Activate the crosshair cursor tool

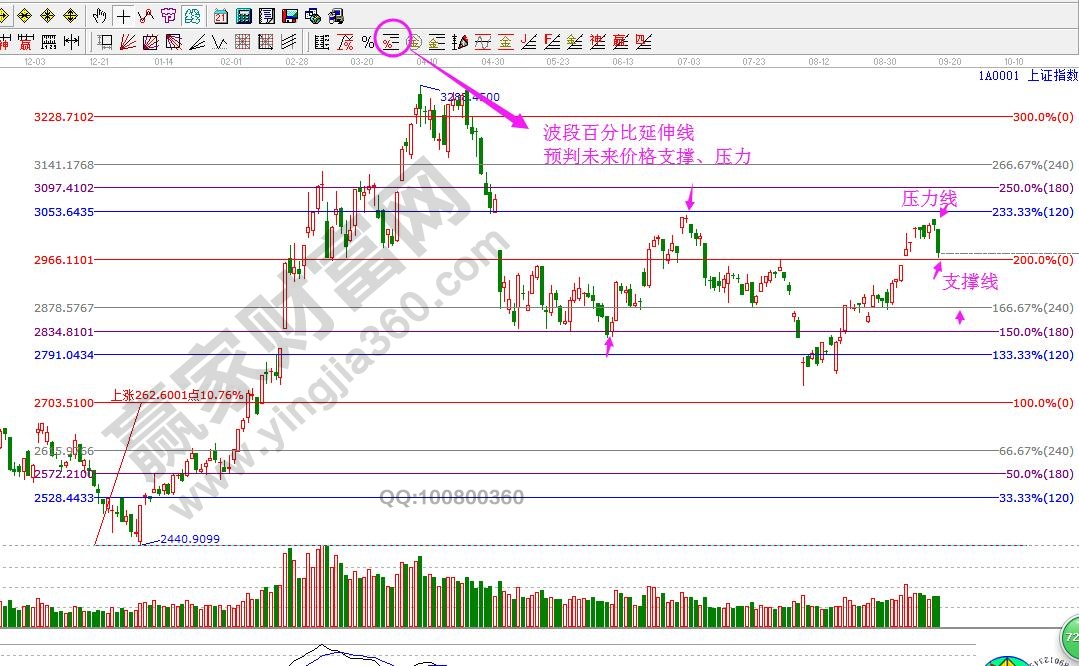pyautogui.click(x=122, y=16)
